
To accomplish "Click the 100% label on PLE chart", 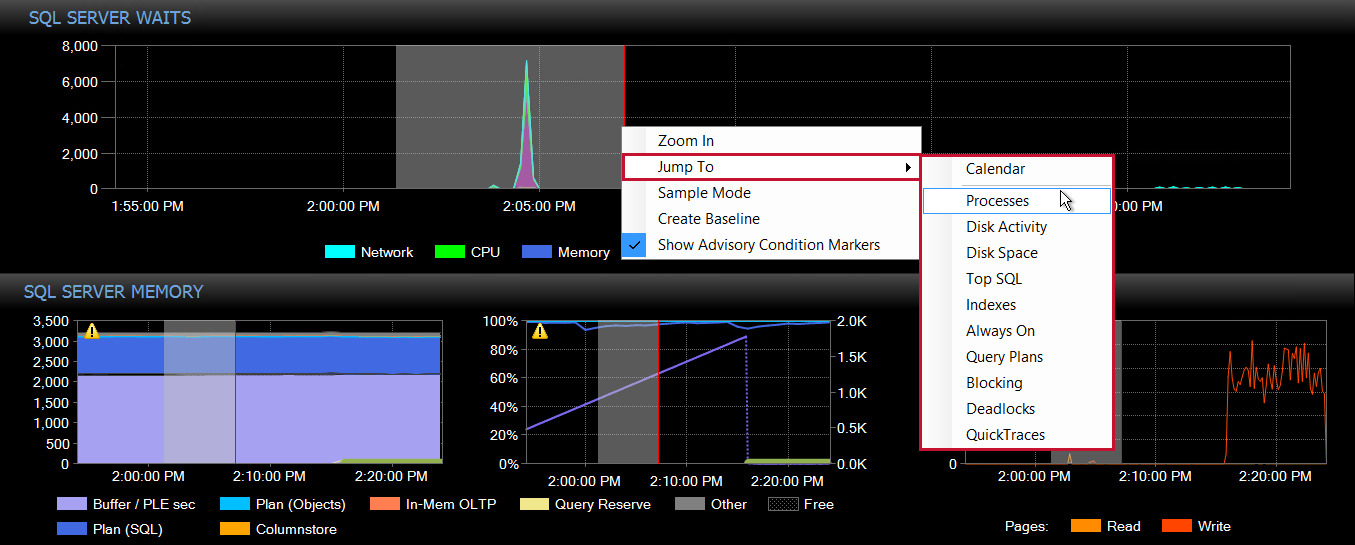I will 500,321.
